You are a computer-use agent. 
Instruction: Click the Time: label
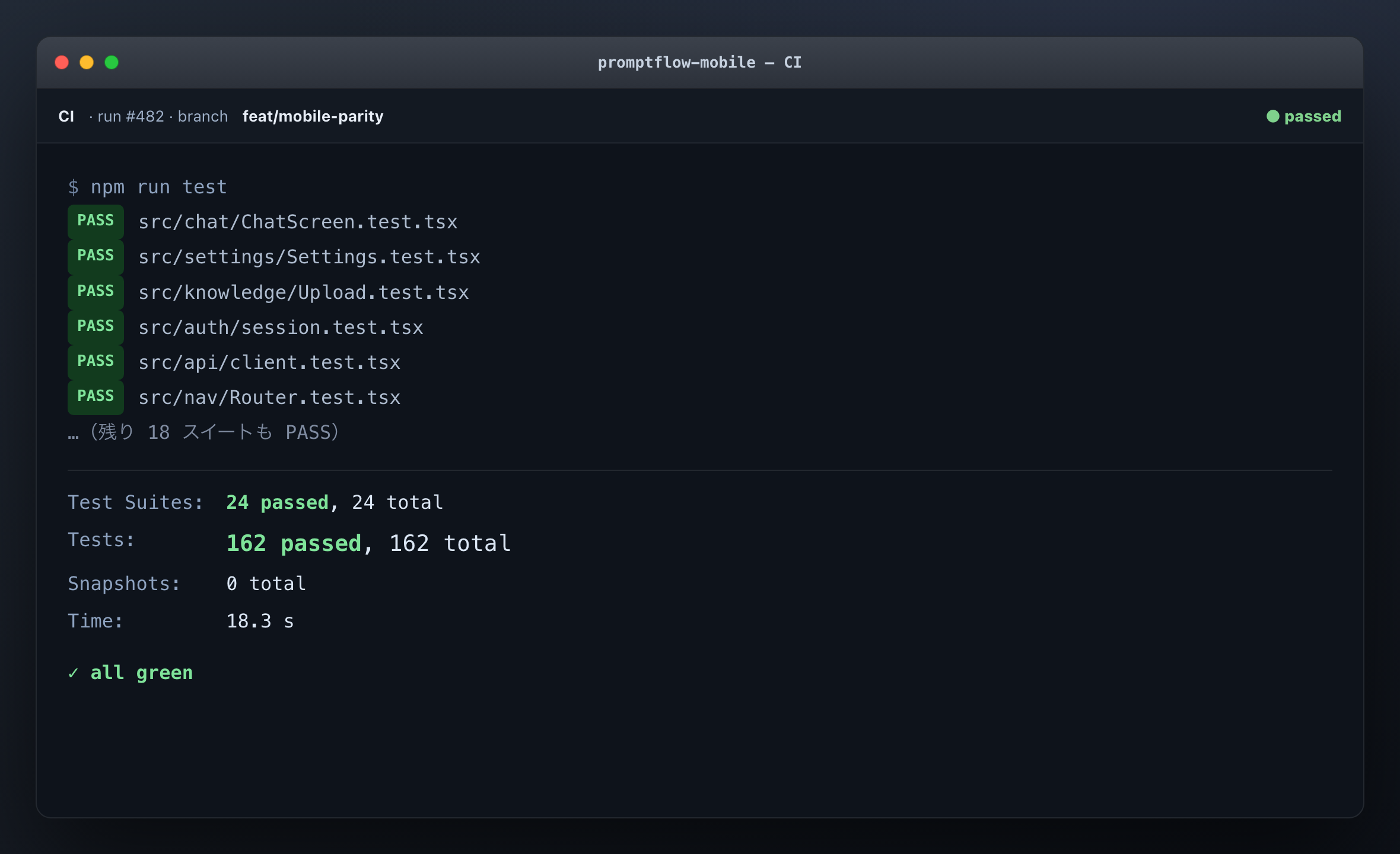(x=96, y=622)
